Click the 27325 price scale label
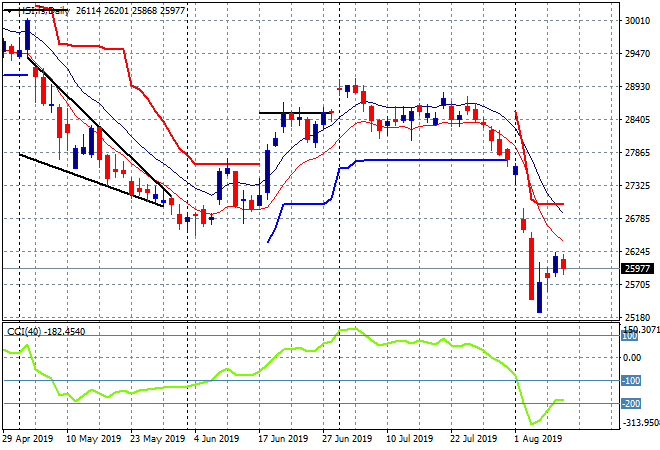660x450 pixels. 637,186
